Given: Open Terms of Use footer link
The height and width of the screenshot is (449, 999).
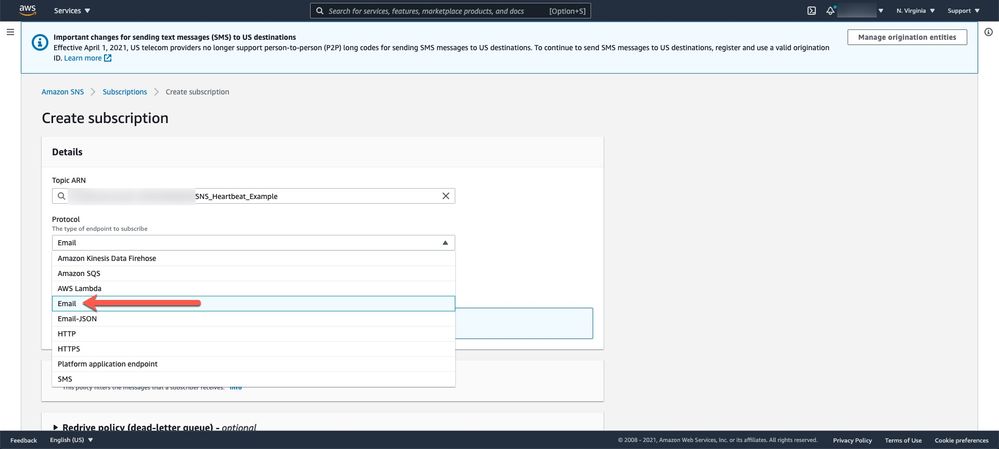Looking at the screenshot, I should click(903, 440).
